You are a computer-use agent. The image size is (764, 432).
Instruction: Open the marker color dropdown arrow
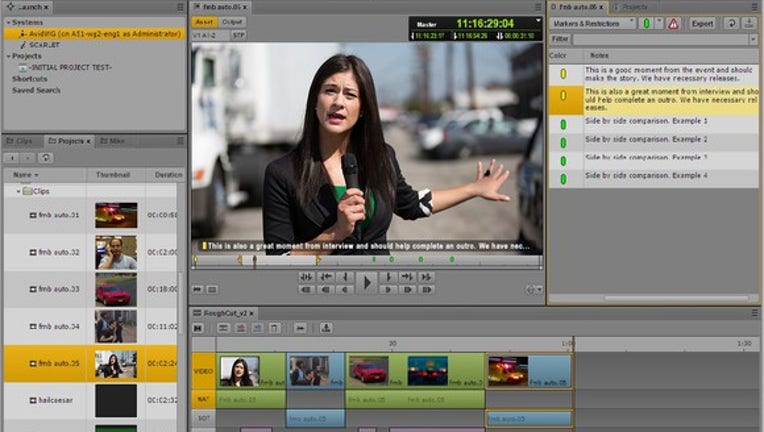[659, 23]
